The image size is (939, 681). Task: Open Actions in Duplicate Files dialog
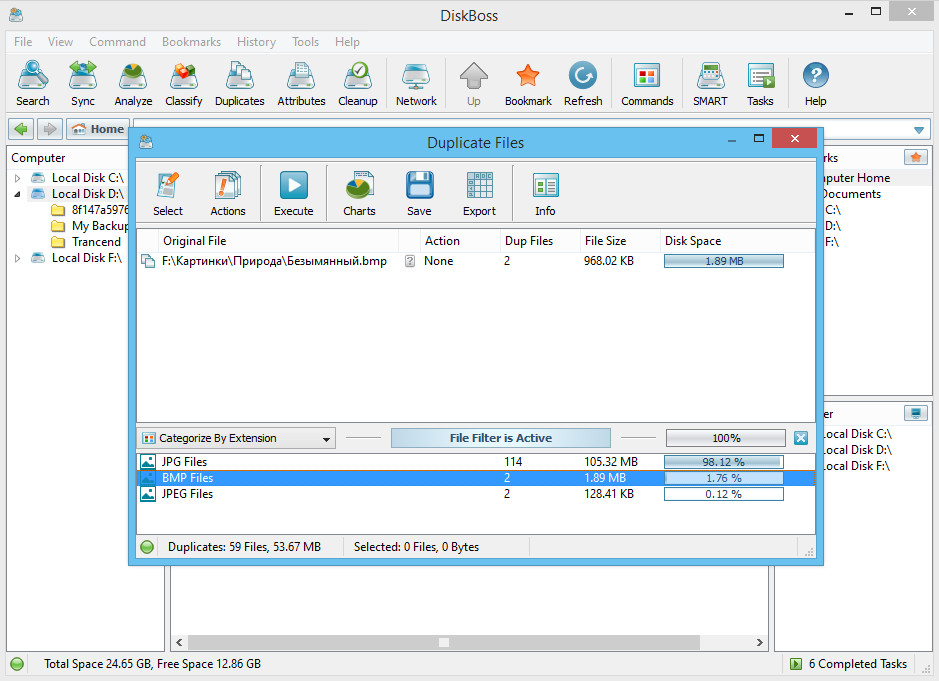pyautogui.click(x=228, y=193)
